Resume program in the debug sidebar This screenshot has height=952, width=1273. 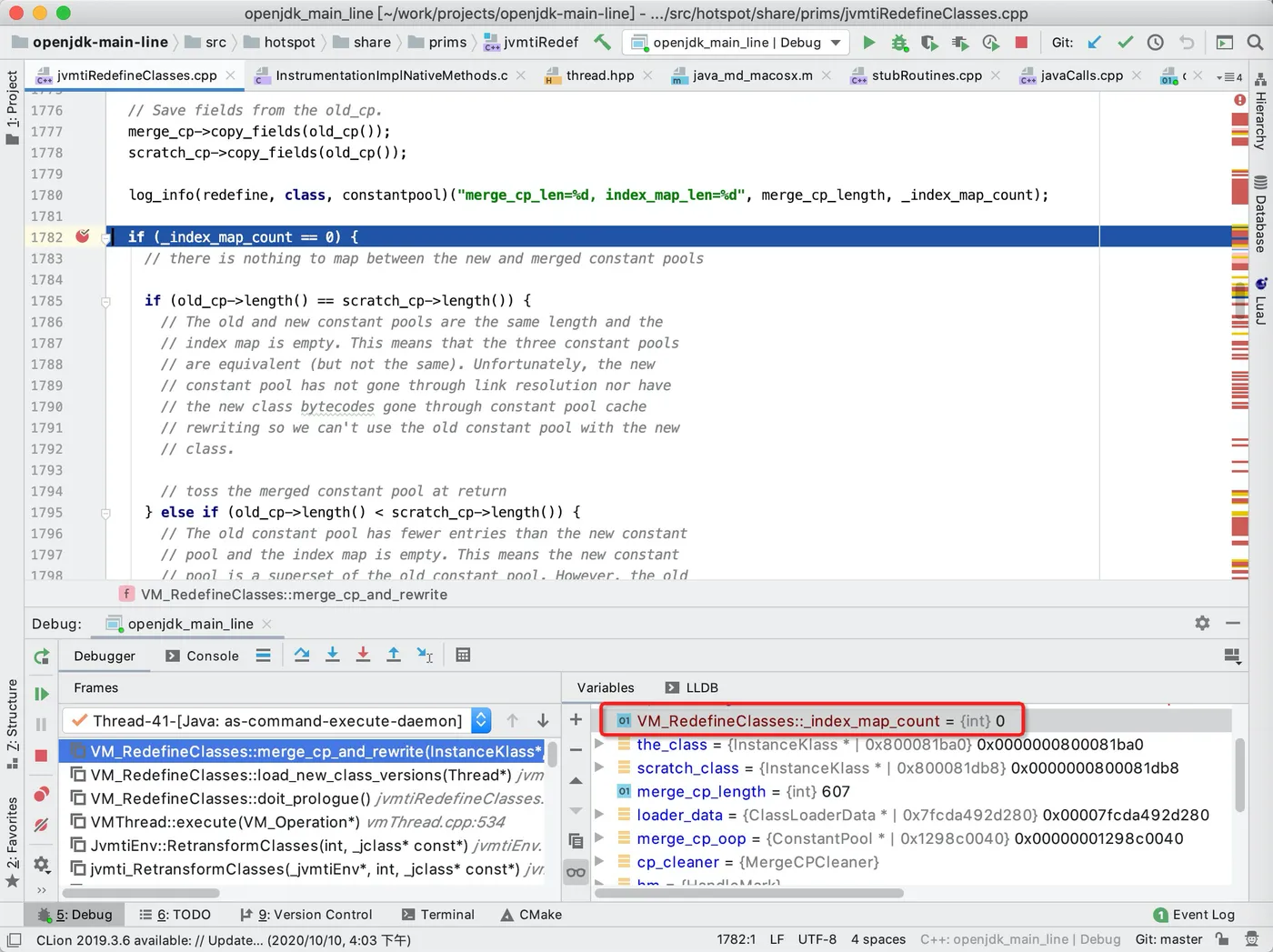42,694
